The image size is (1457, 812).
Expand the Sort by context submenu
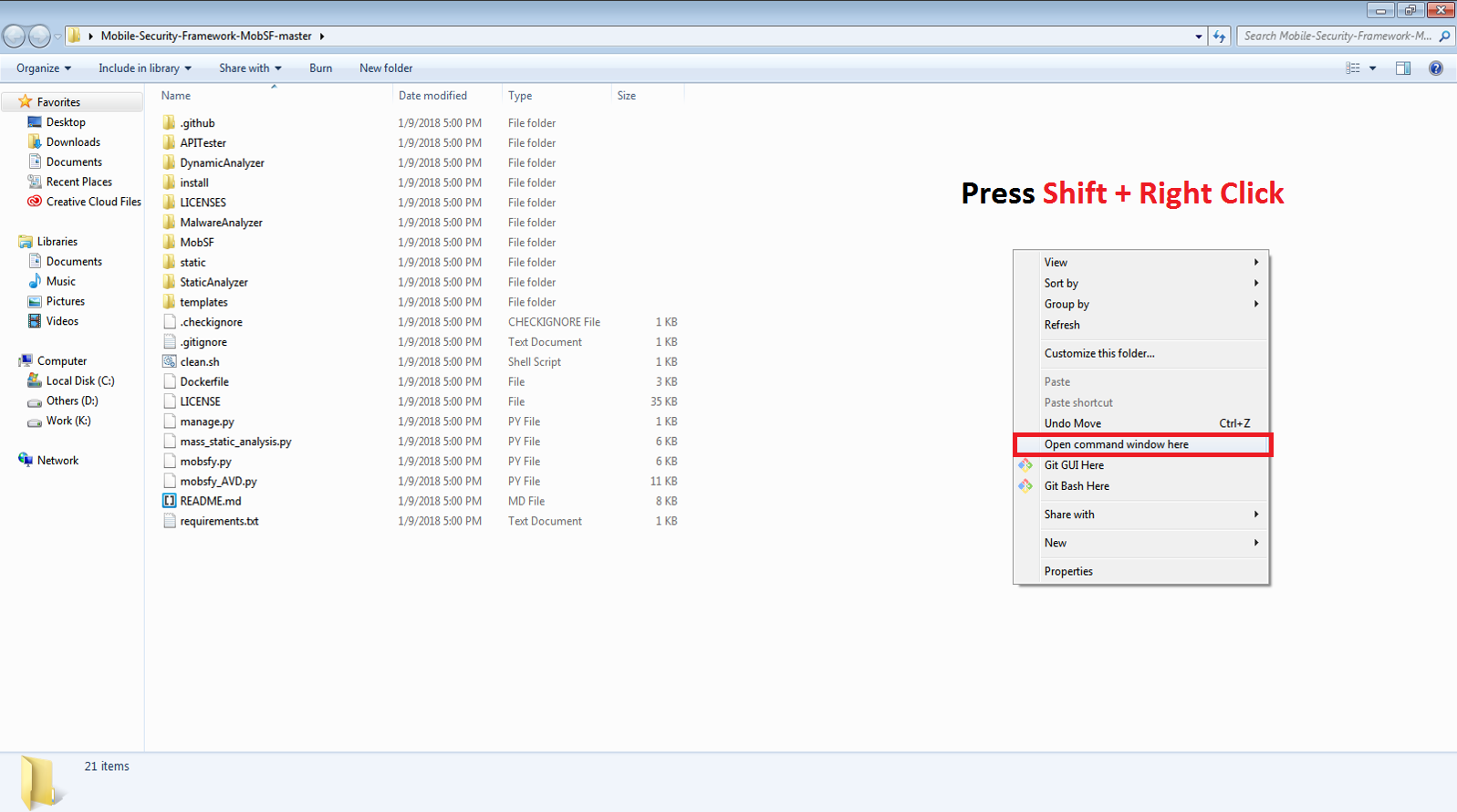(1141, 283)
